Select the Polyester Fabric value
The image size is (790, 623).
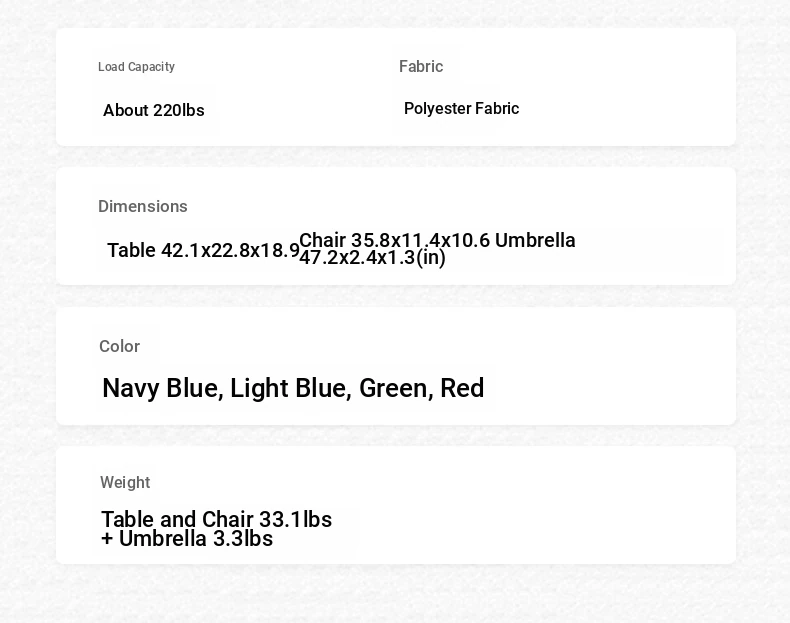point(462,108)
